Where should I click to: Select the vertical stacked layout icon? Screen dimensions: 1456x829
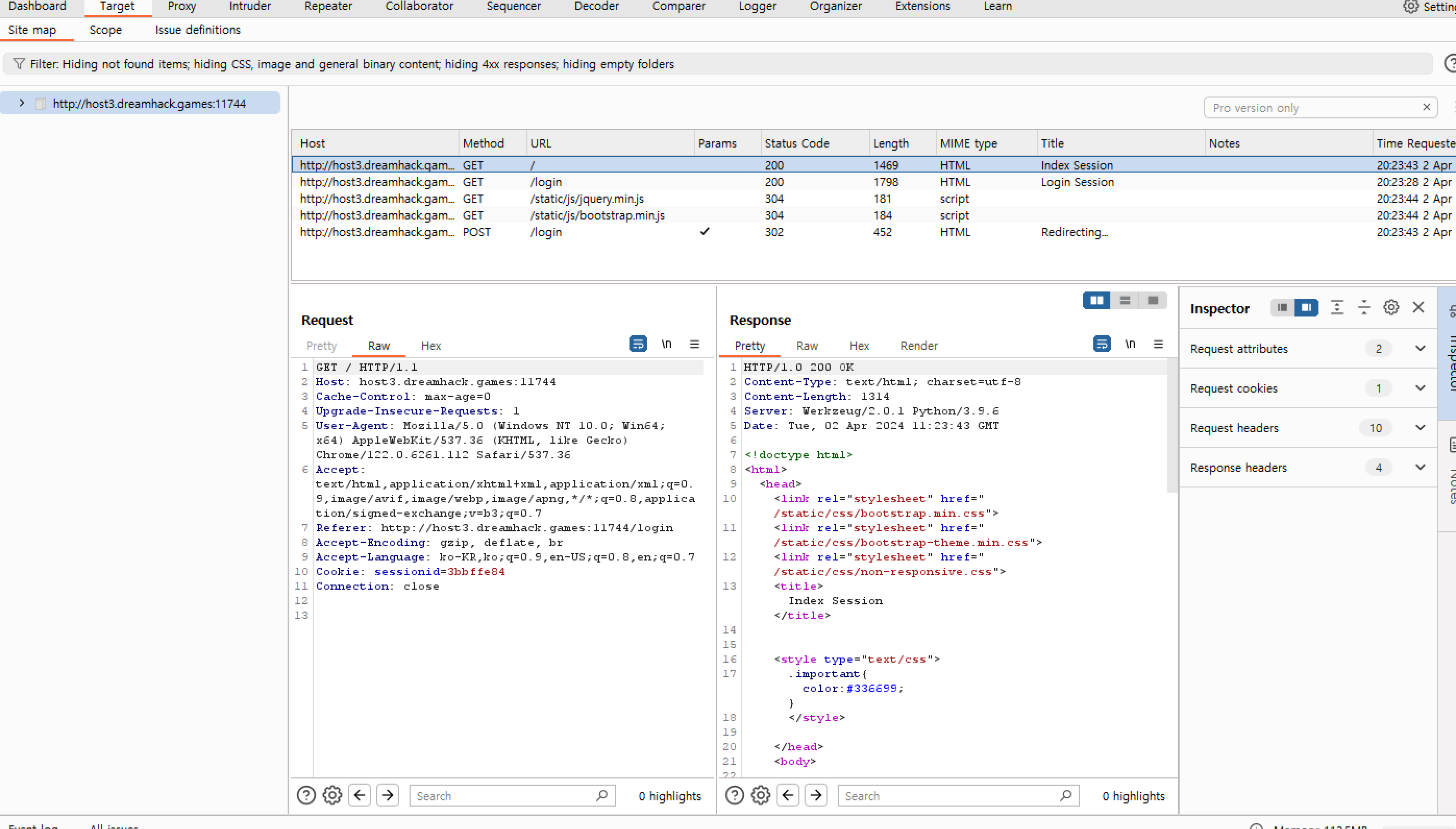coord(1124,300)
